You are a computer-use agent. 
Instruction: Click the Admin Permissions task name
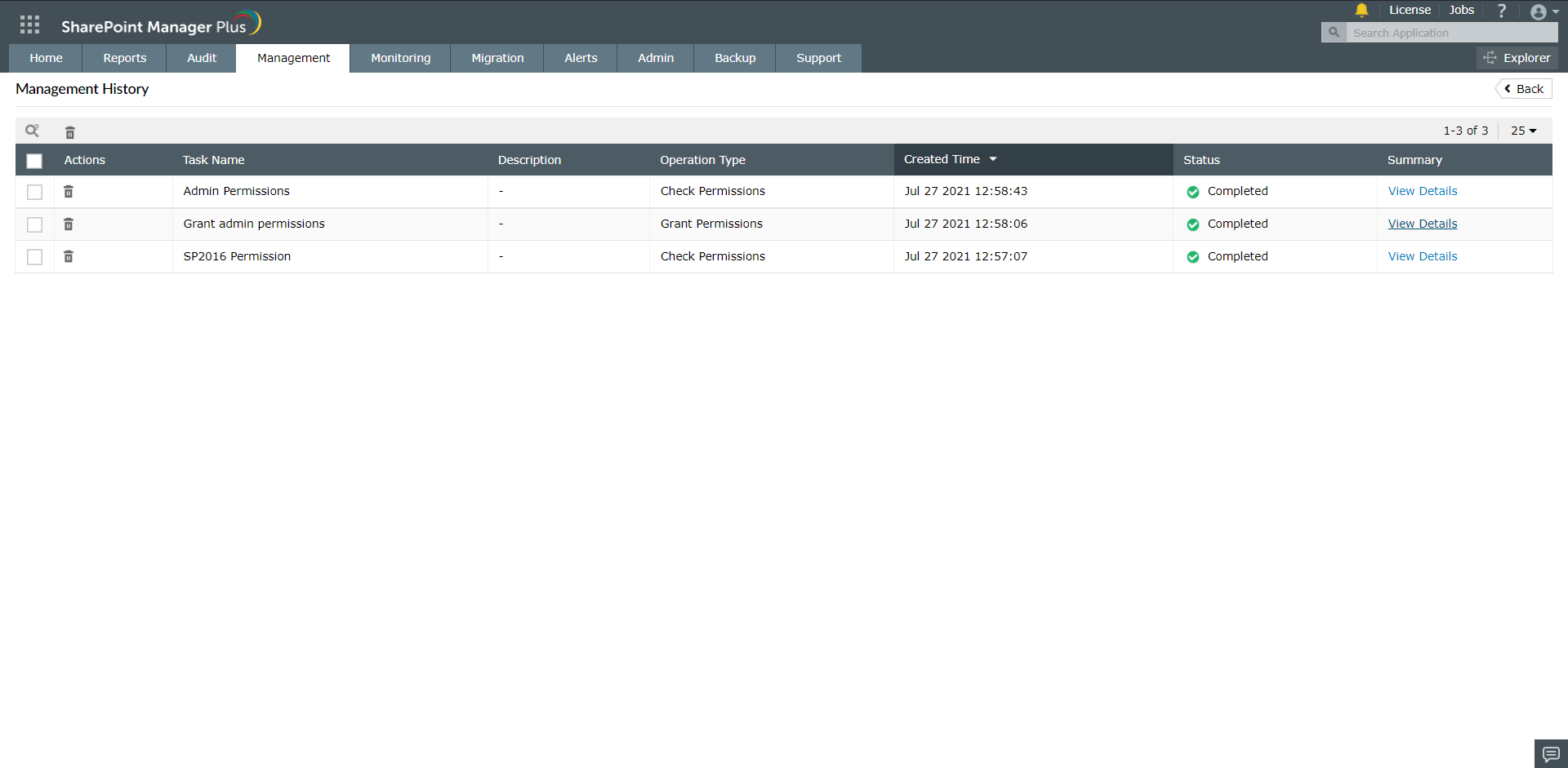click(x=237, y=191)
